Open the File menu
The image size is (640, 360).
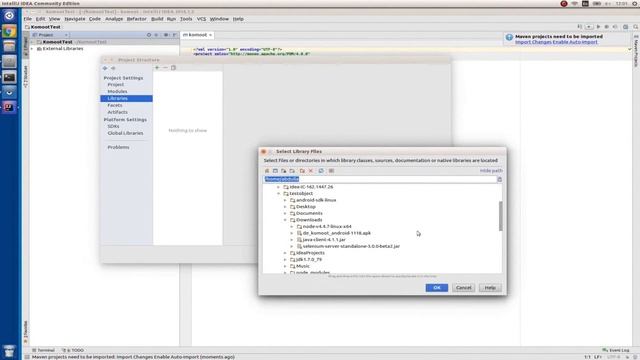28,19
